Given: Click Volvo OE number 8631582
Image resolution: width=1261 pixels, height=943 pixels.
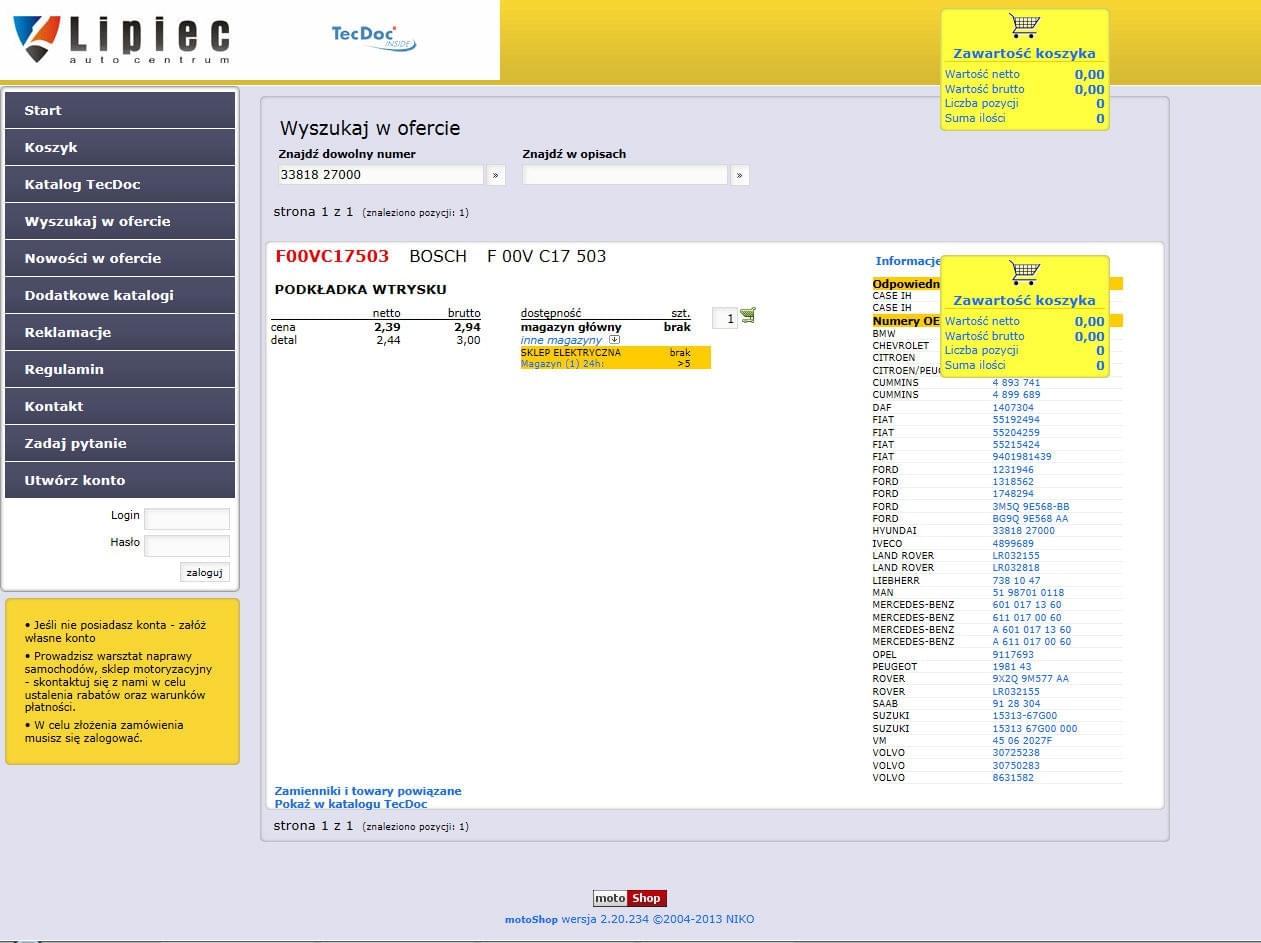Looking at the screenshot, I should (1013, 778).
